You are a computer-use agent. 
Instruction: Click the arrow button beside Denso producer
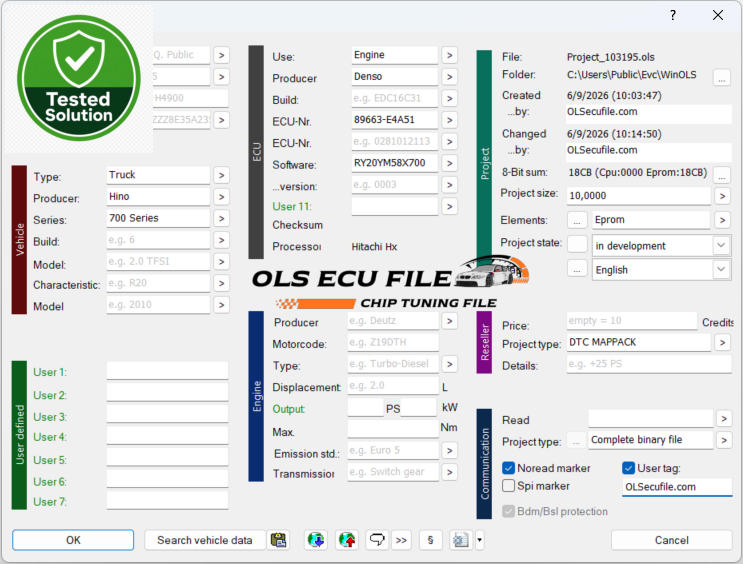pyautogui.click(x=449, y=77)
